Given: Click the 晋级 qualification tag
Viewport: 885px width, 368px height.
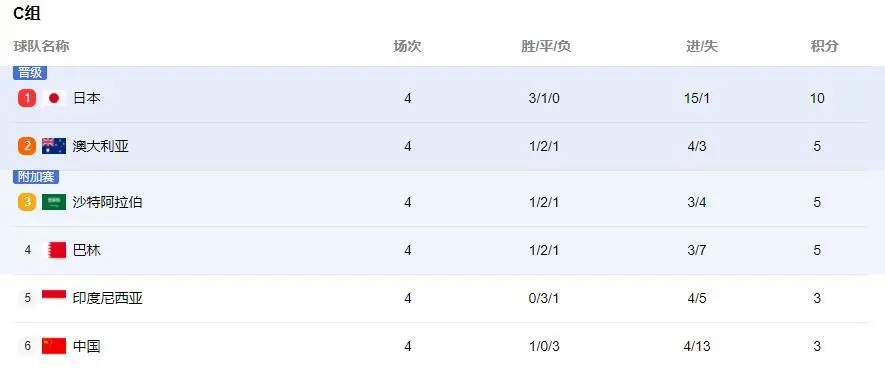Looking at the screenshot, I should [x=30, y=73].
